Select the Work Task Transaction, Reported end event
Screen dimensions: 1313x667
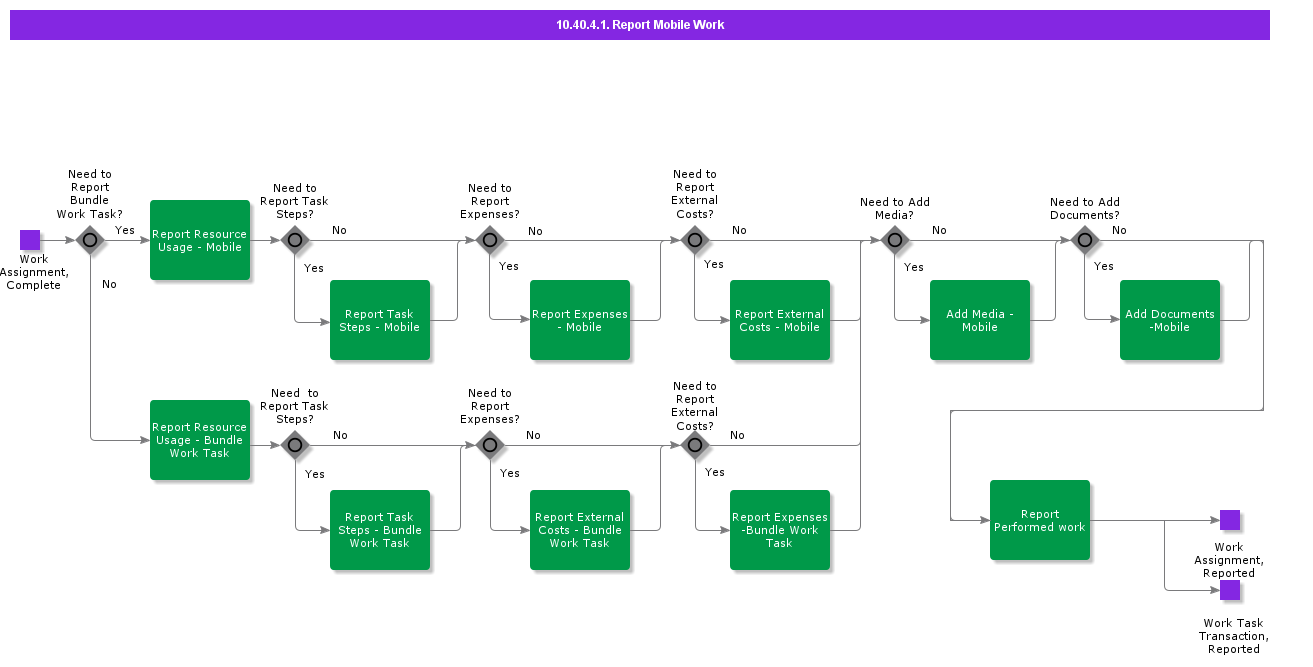[x=1229, y=590]
